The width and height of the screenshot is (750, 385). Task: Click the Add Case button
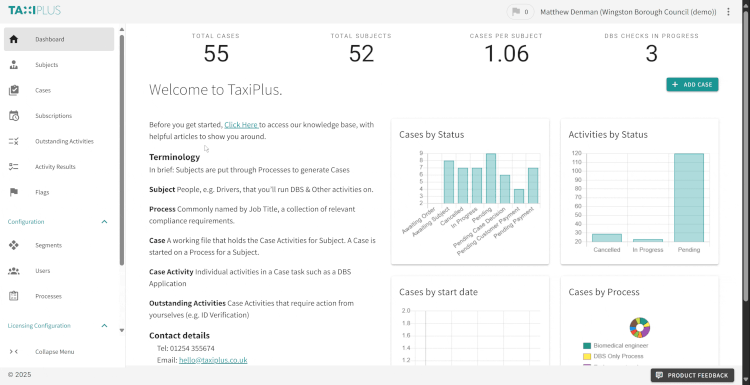(692, 85)
